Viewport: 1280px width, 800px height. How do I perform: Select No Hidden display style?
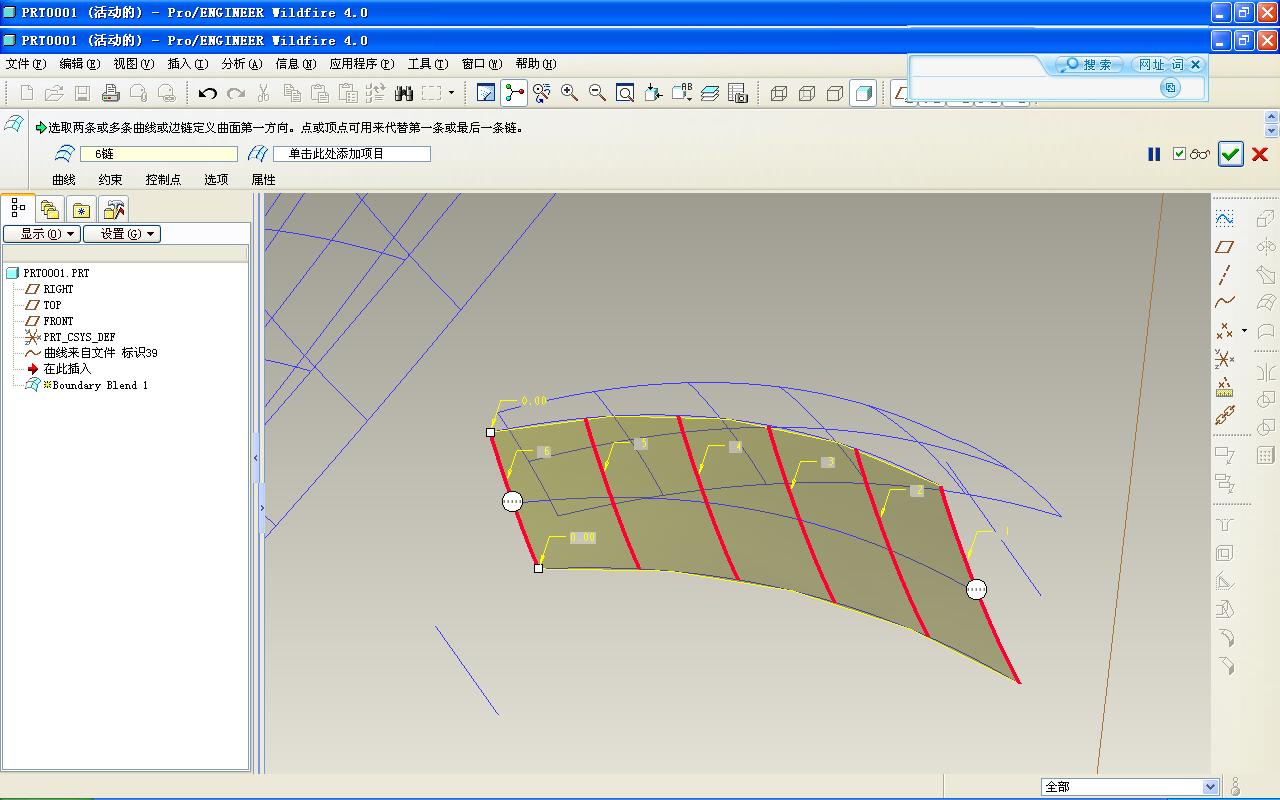click(835, 93)
